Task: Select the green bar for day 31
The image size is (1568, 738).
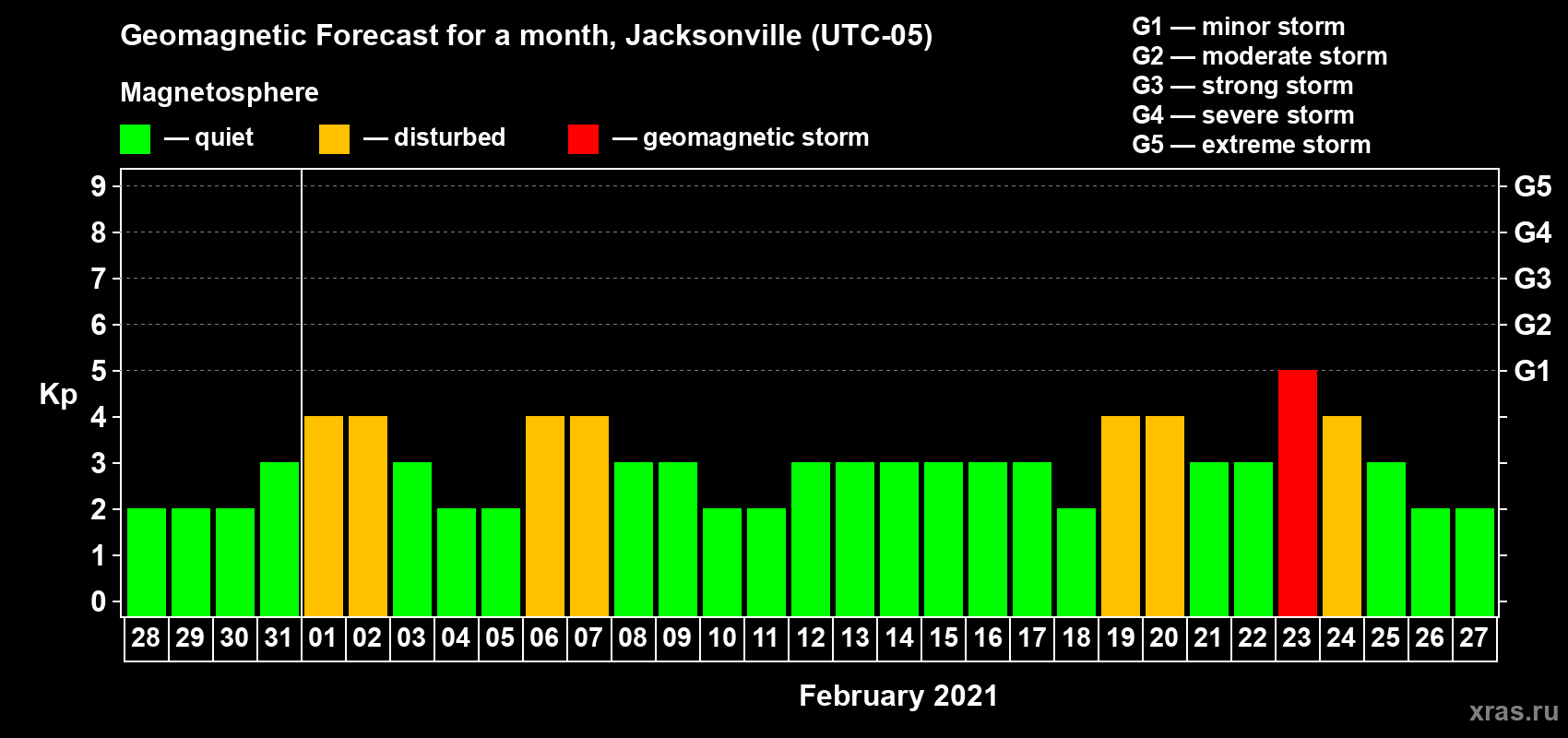Action: (279, 540)
